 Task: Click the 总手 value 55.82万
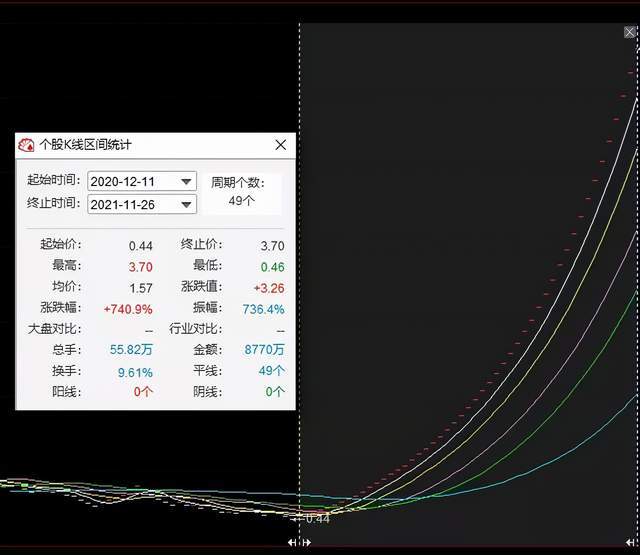(x=131, y=350)
